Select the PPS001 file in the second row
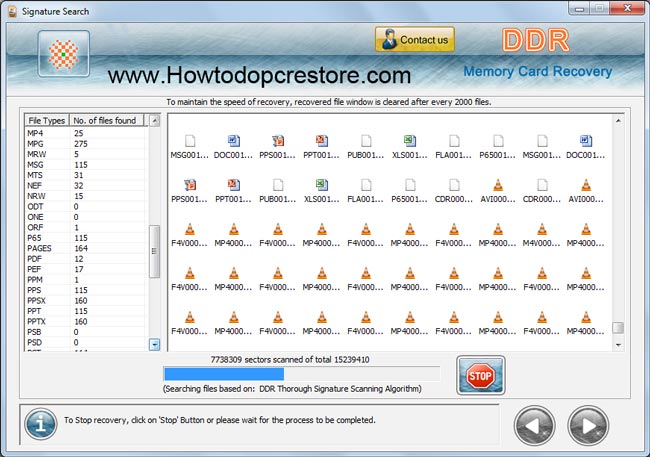Screen dimensions: 650x457 click(189, 191)
